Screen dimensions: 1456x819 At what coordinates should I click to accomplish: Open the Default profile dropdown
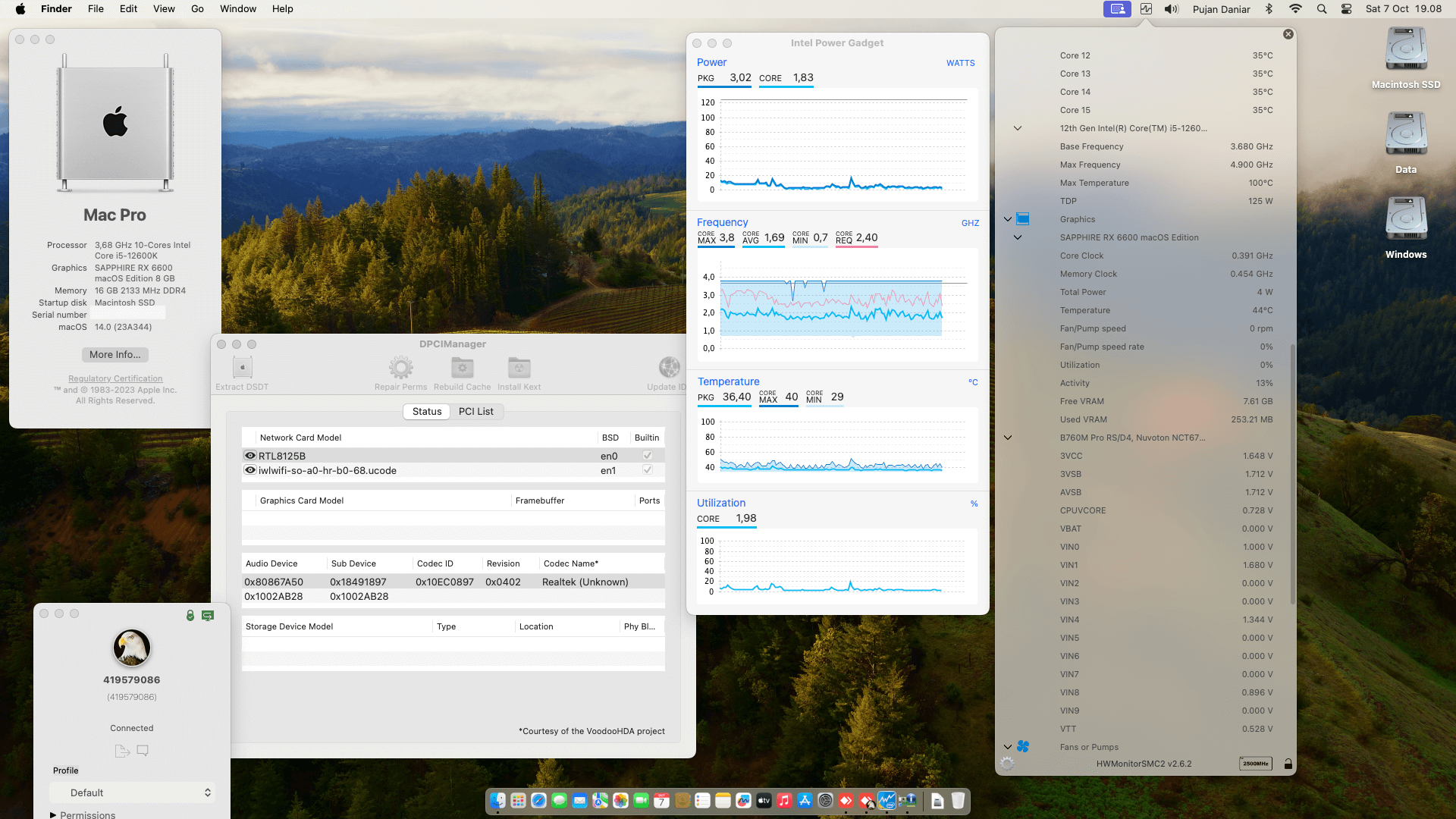pyautogui.click(x=132, y=792)
